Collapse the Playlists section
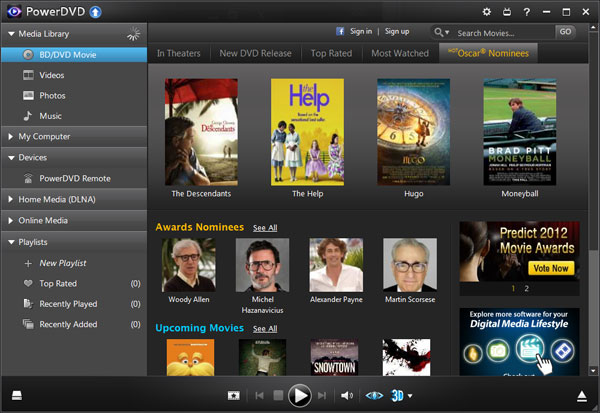Image resolution: width=600 pixels, height=413 pixels. point(11,242)
